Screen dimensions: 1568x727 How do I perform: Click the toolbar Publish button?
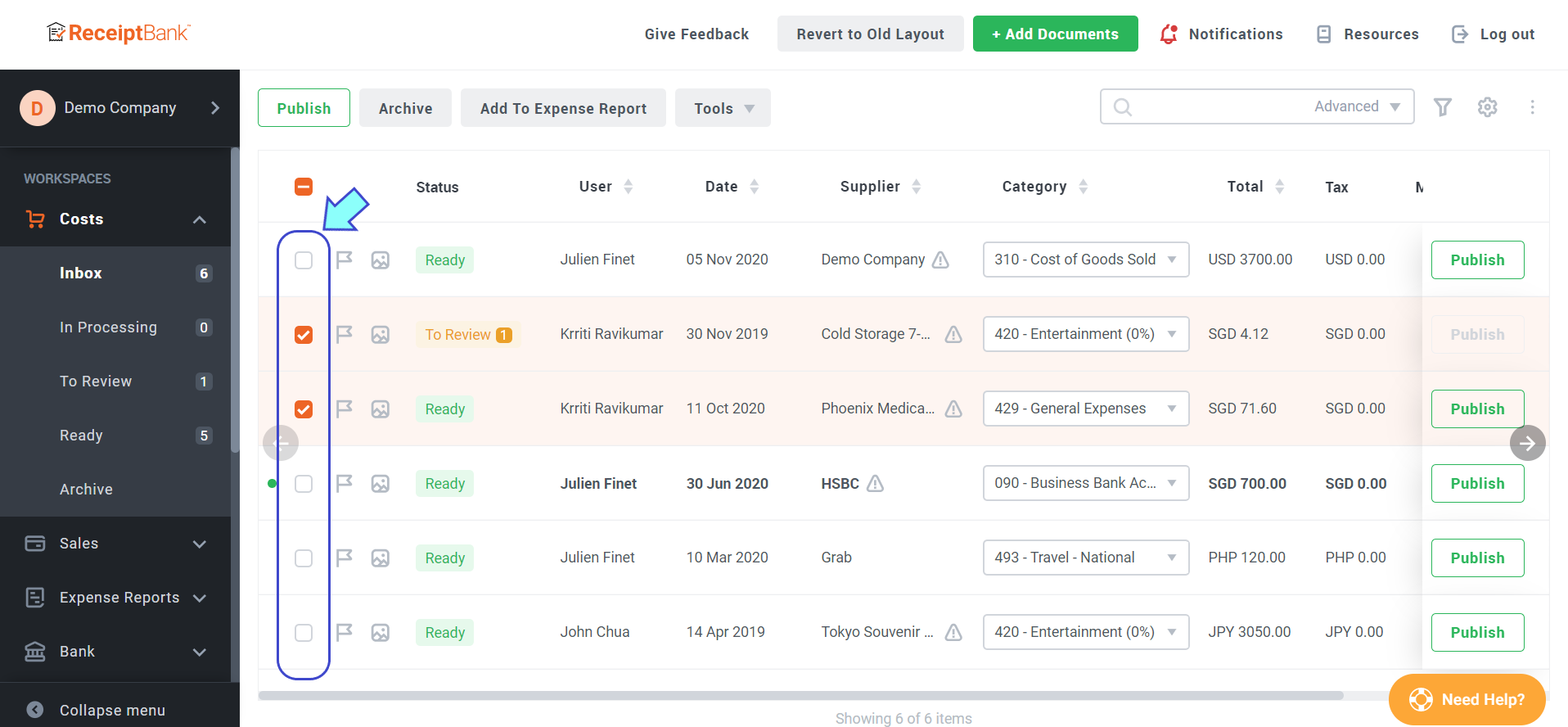[x=304, y=108]
